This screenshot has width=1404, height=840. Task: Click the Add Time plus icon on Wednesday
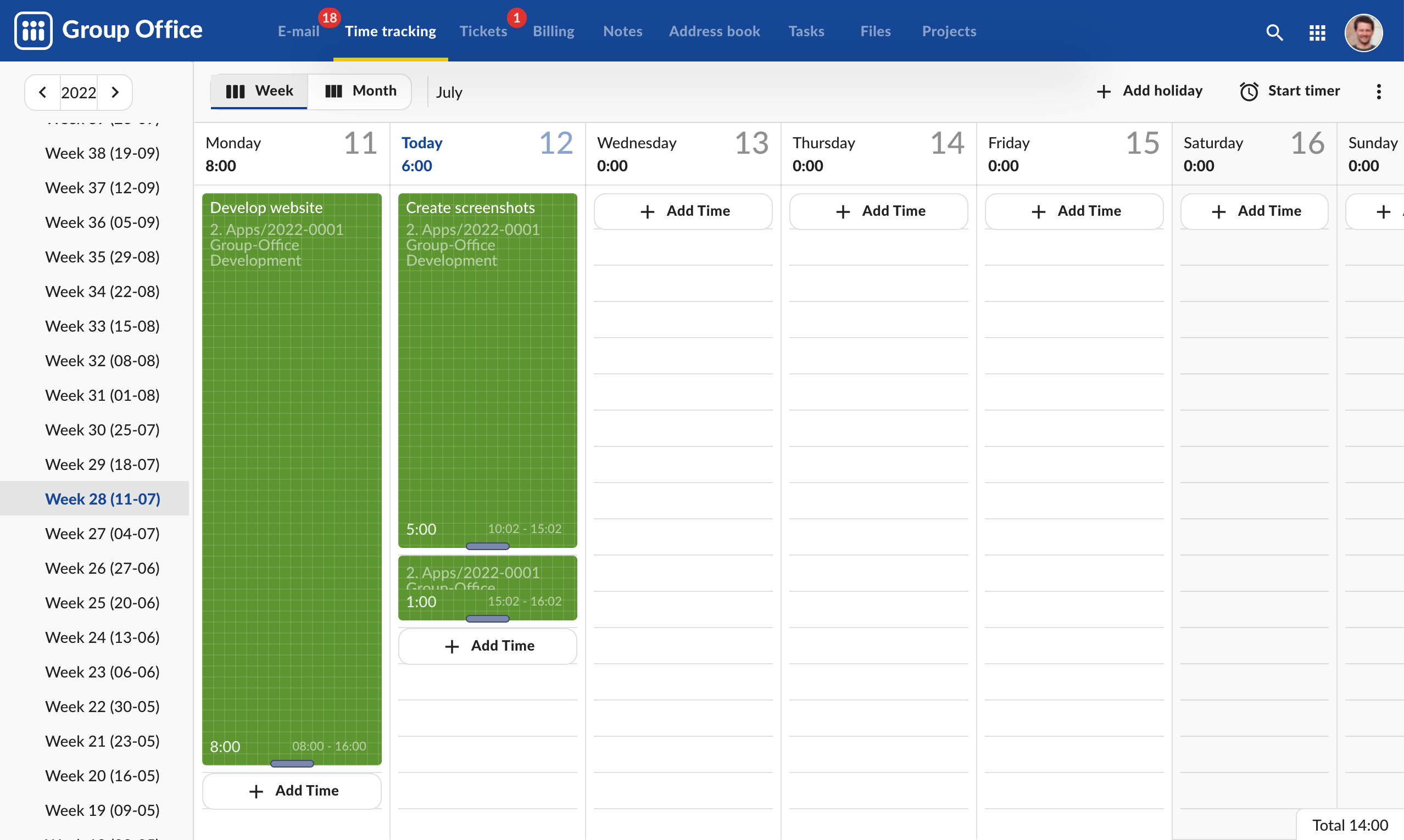(648, 211)
